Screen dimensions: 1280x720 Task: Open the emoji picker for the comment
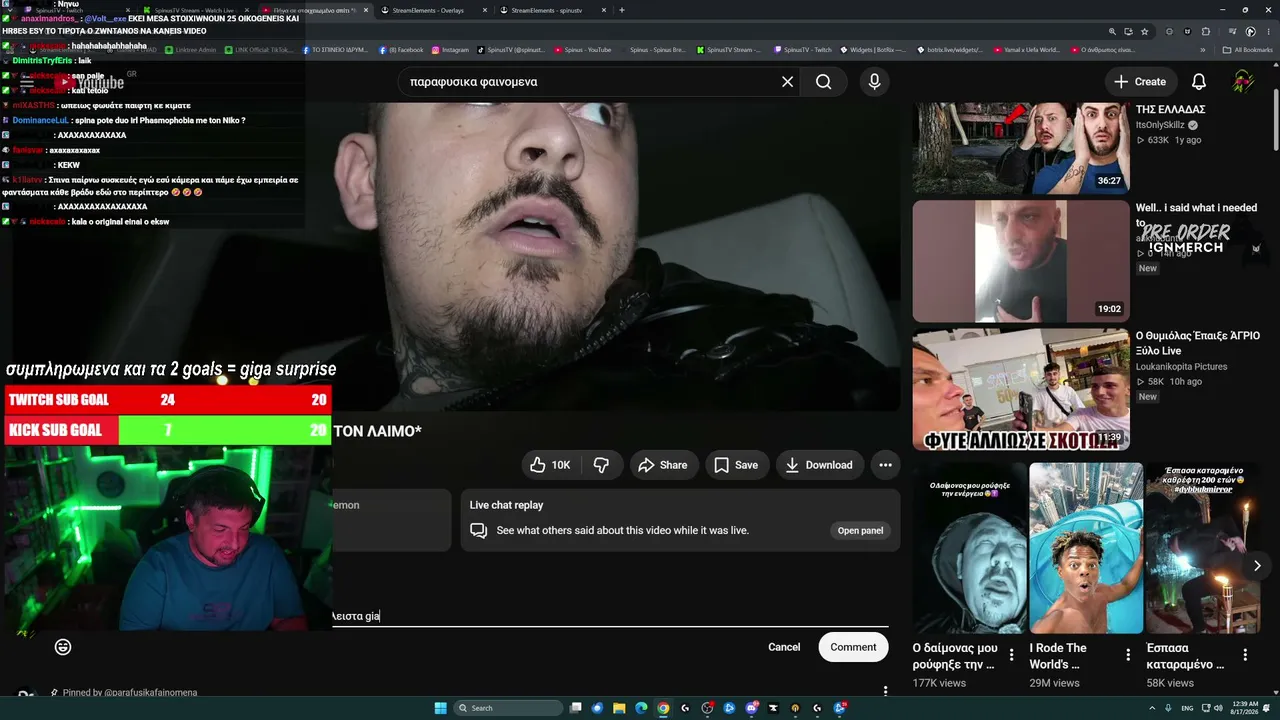point(63,647)
